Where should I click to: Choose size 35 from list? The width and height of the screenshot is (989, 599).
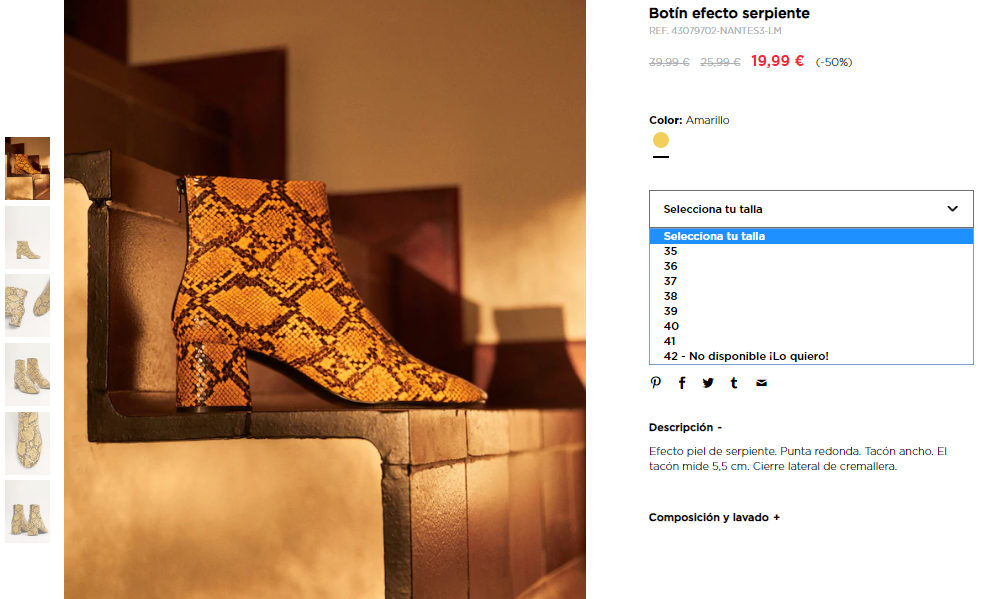pos(671,251)
